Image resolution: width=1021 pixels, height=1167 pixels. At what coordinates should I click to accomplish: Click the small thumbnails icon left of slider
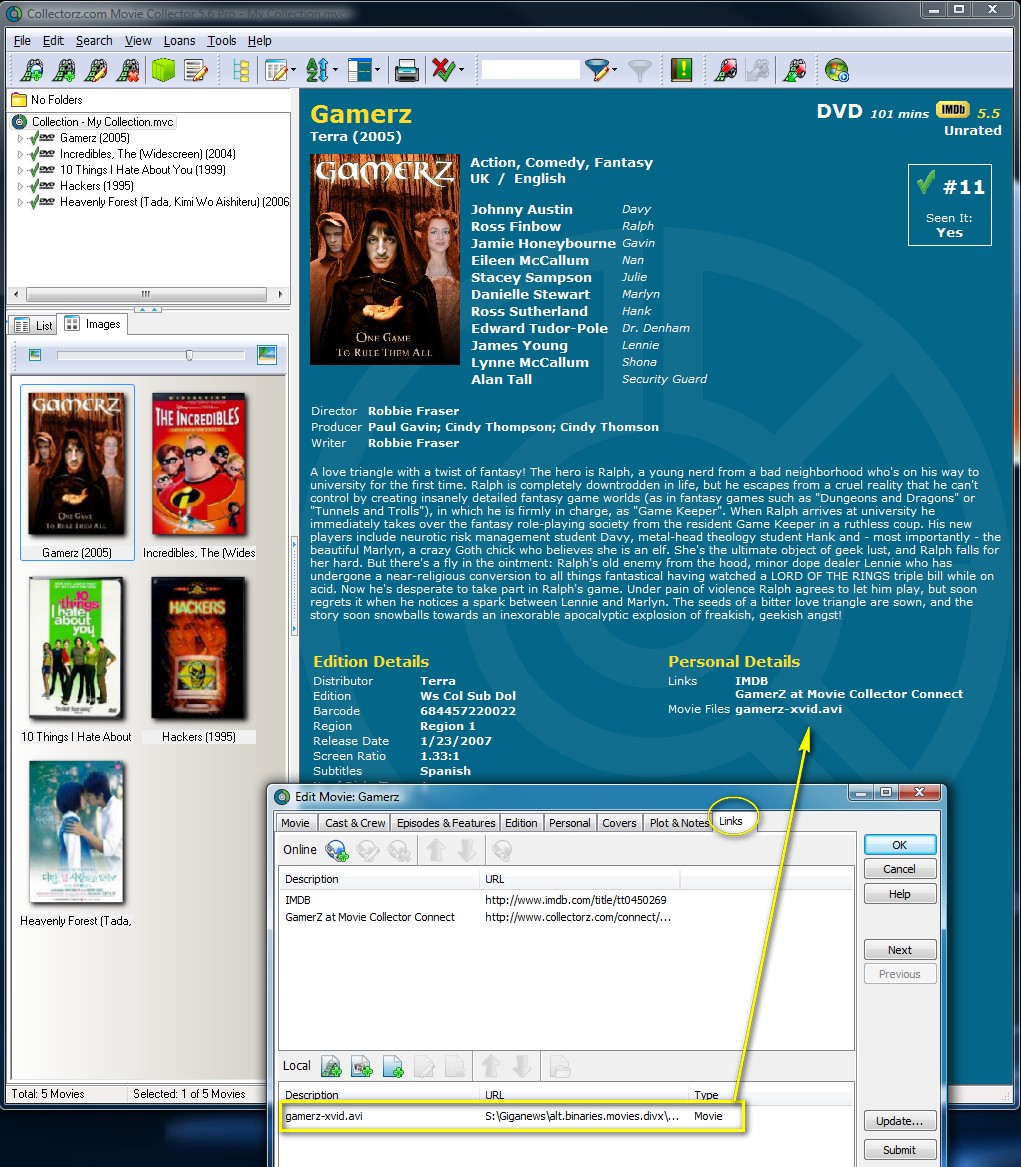click(34, 355)
